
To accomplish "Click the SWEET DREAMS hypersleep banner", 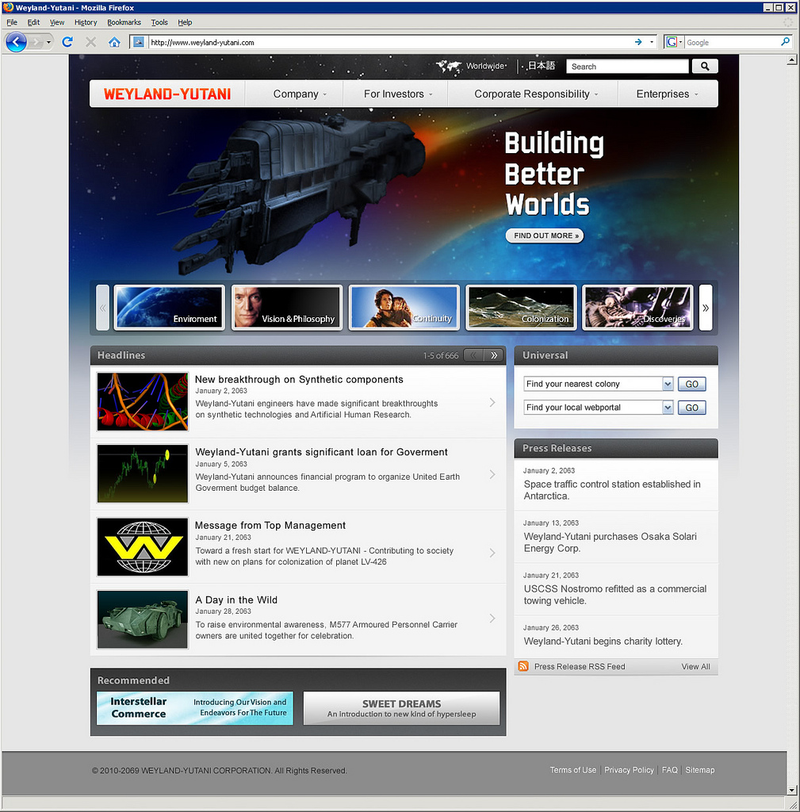I will [x=401, y=708].
